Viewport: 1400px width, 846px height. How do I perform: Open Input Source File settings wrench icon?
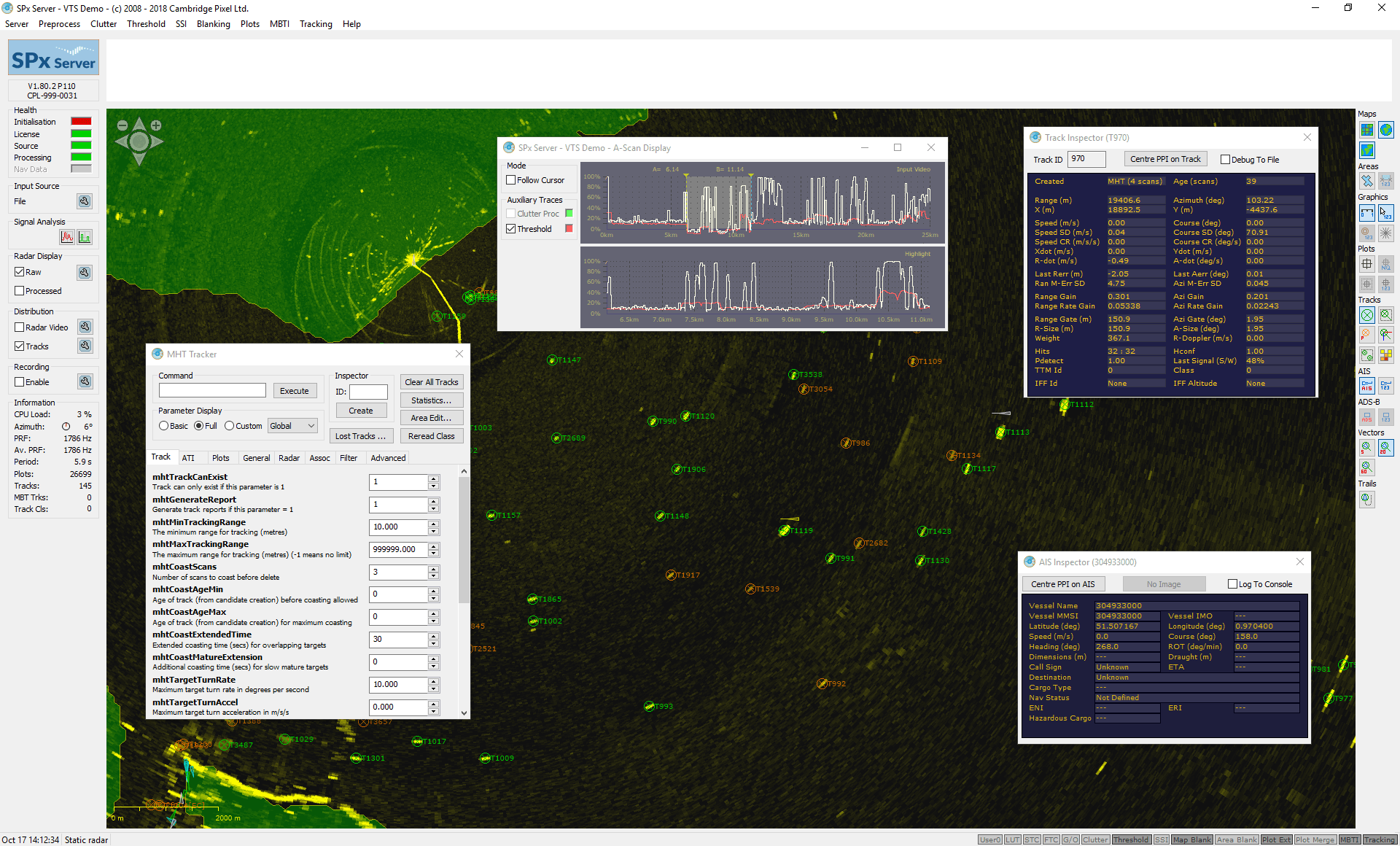[x=85, y=201]
